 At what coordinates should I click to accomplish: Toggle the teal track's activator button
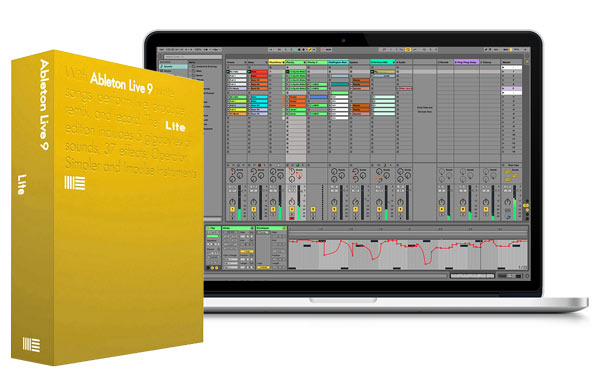[379, 209]
